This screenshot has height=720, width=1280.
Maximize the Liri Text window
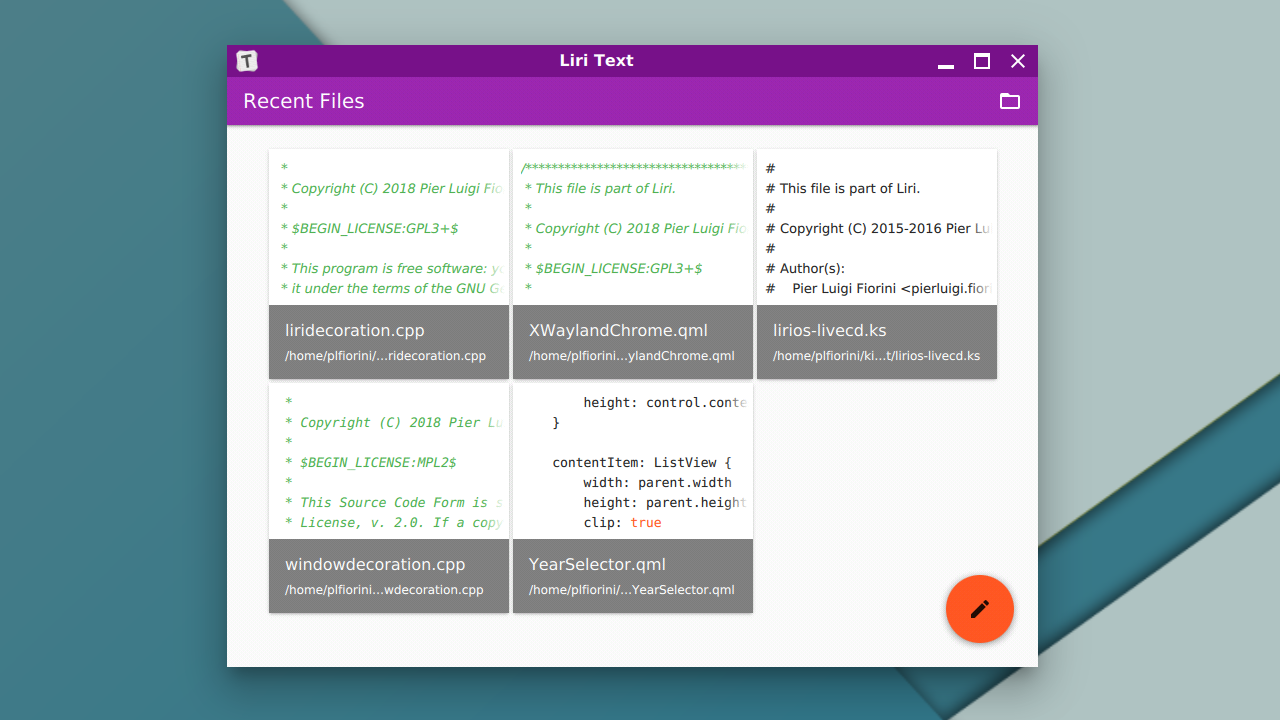pyautogui.click(x=982, y=61)
